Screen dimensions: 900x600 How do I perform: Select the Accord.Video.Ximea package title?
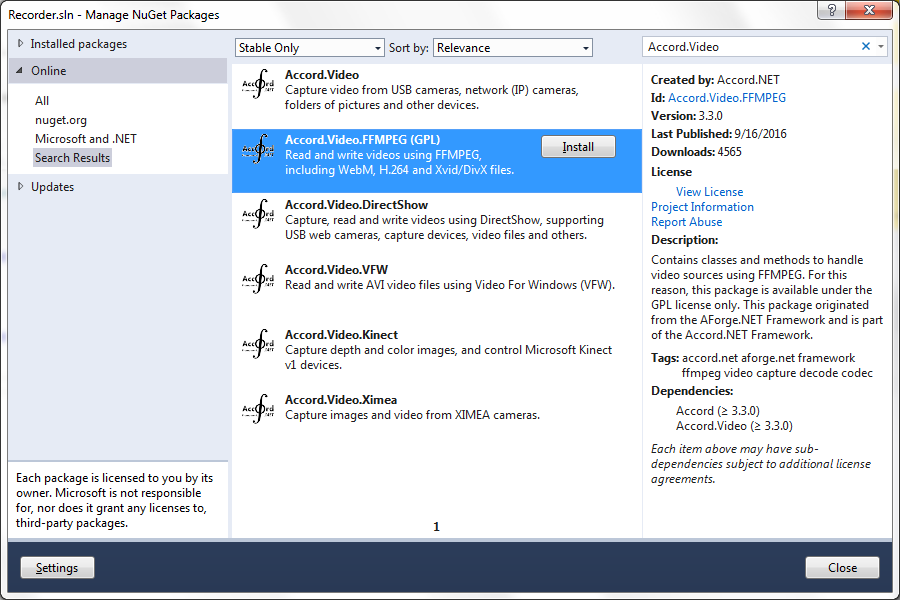[341, 400]
